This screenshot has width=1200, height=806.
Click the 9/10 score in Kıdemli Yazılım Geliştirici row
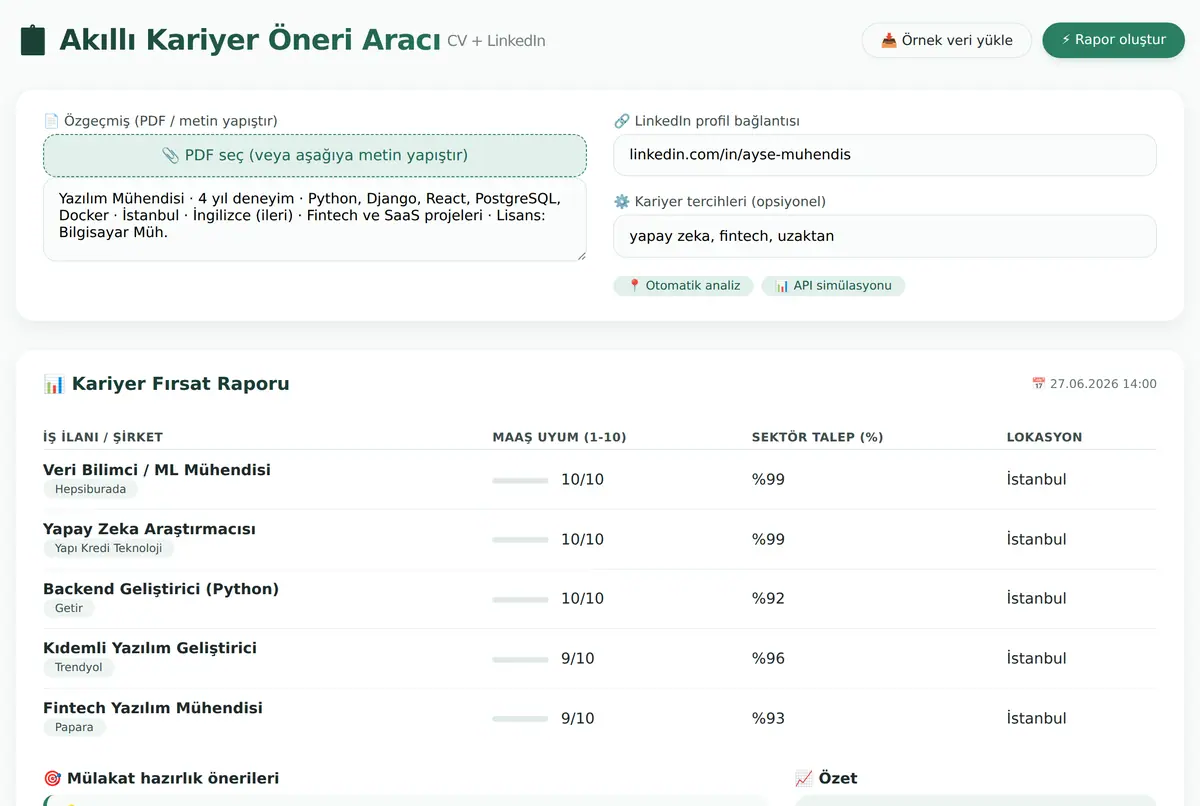[x=578, y=658]
